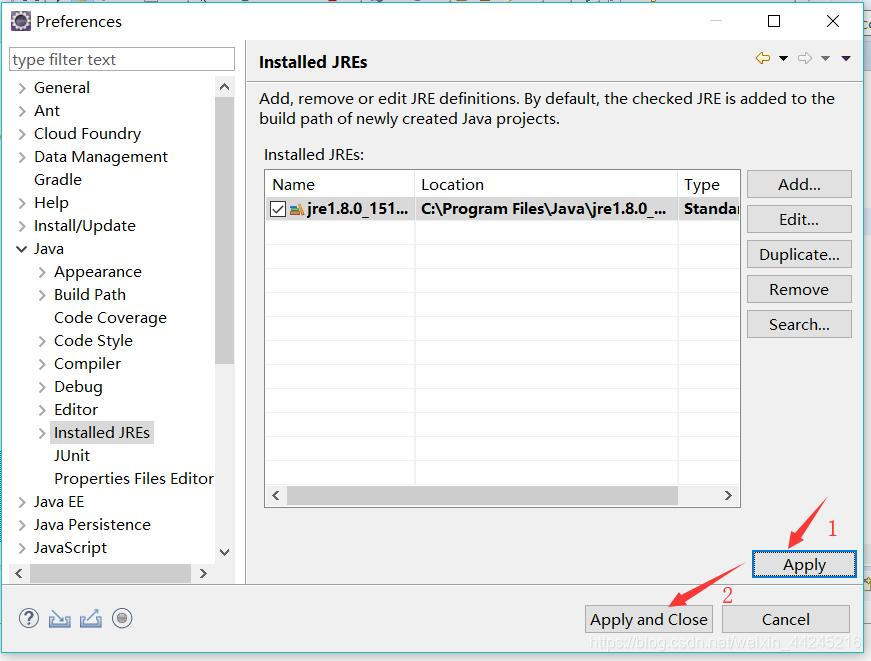The width and height of the screenshot is (871, 661).
Task: Open the Back history dropdown arrow
Action: (x=783, y=58)
